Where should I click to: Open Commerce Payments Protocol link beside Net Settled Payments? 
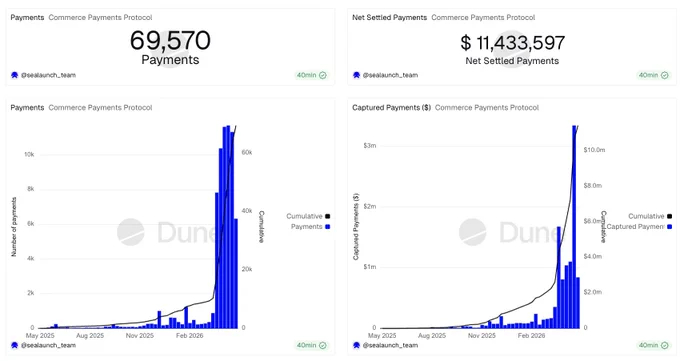[483, 17]
